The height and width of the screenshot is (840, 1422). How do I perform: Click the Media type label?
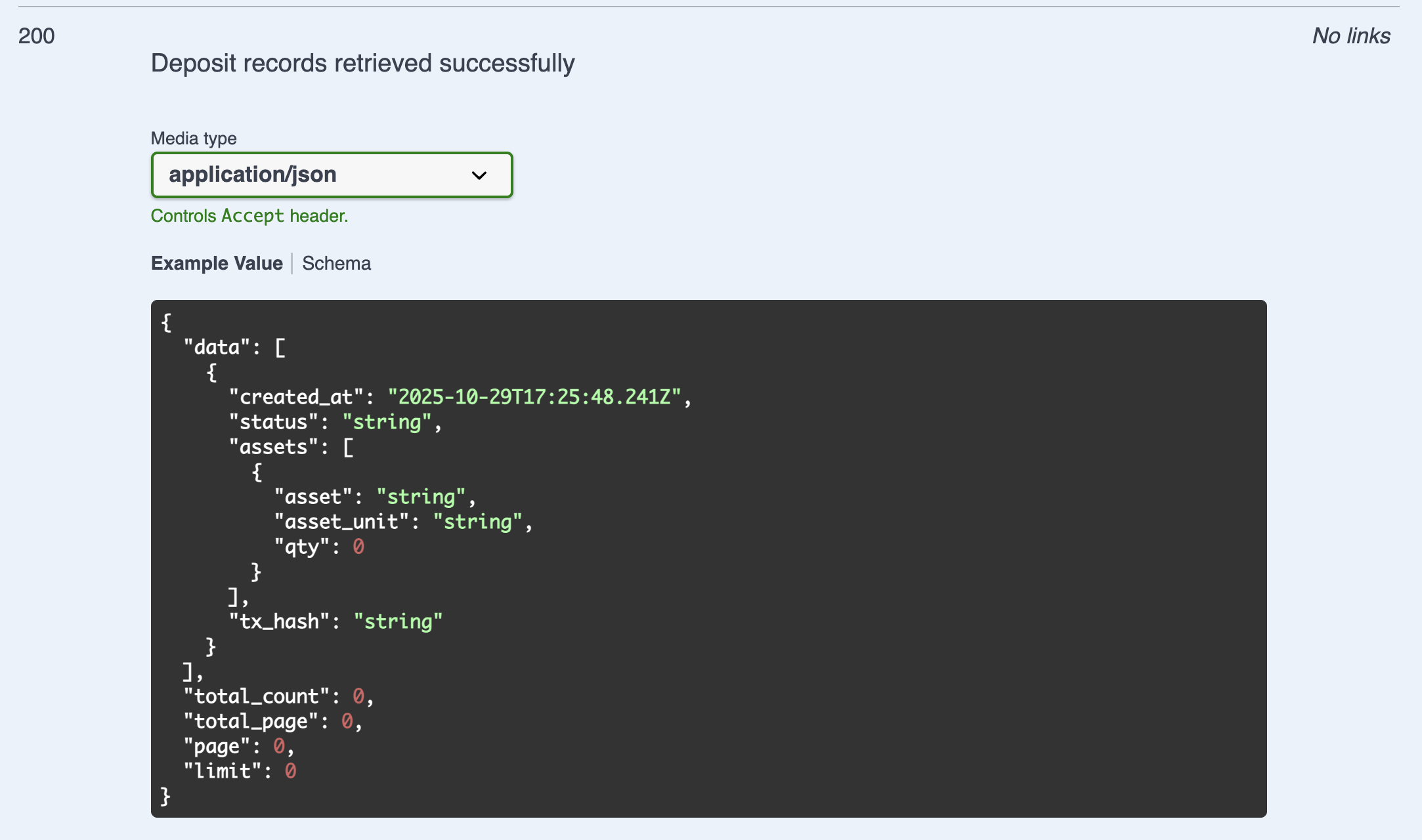tap(194, 138)
